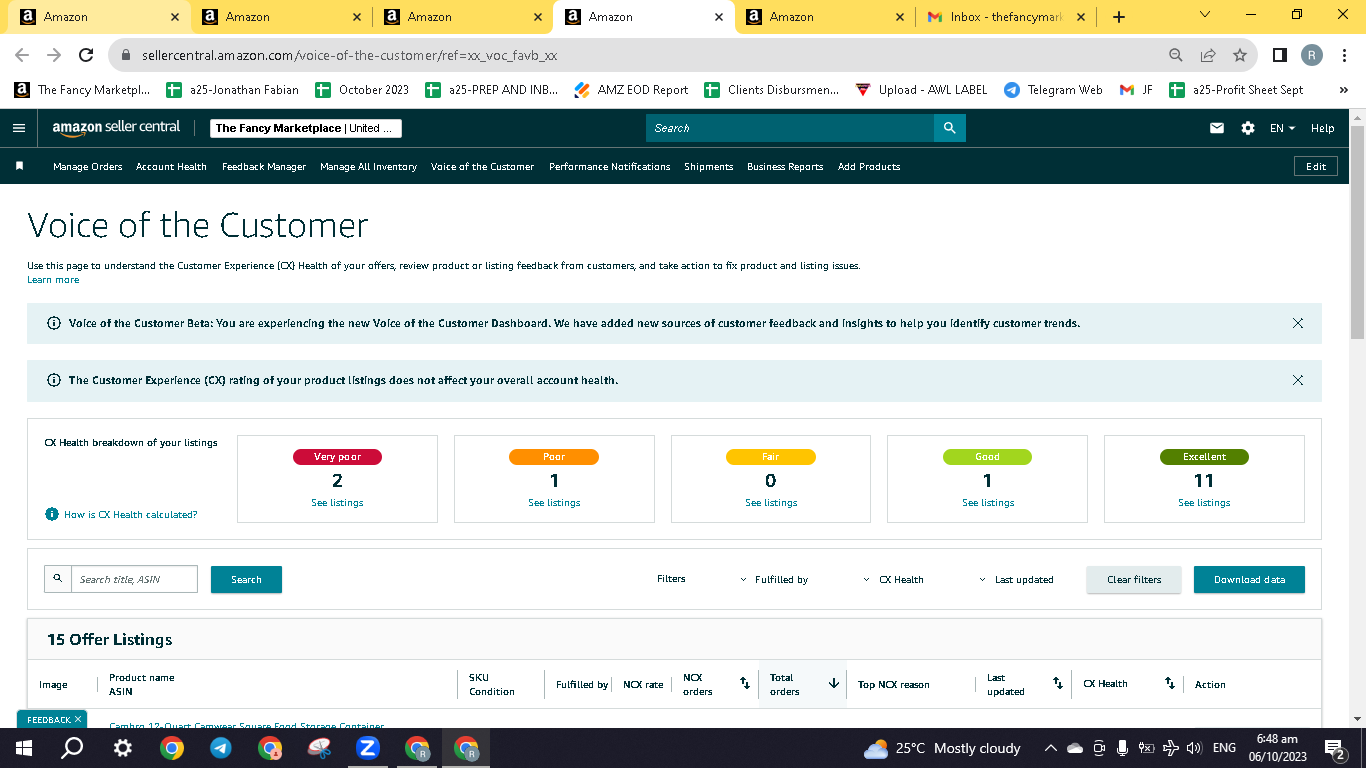Screen dimensions: 1366x768
Task: Sort by Total orders down arrow
Action: pos(834,684)
